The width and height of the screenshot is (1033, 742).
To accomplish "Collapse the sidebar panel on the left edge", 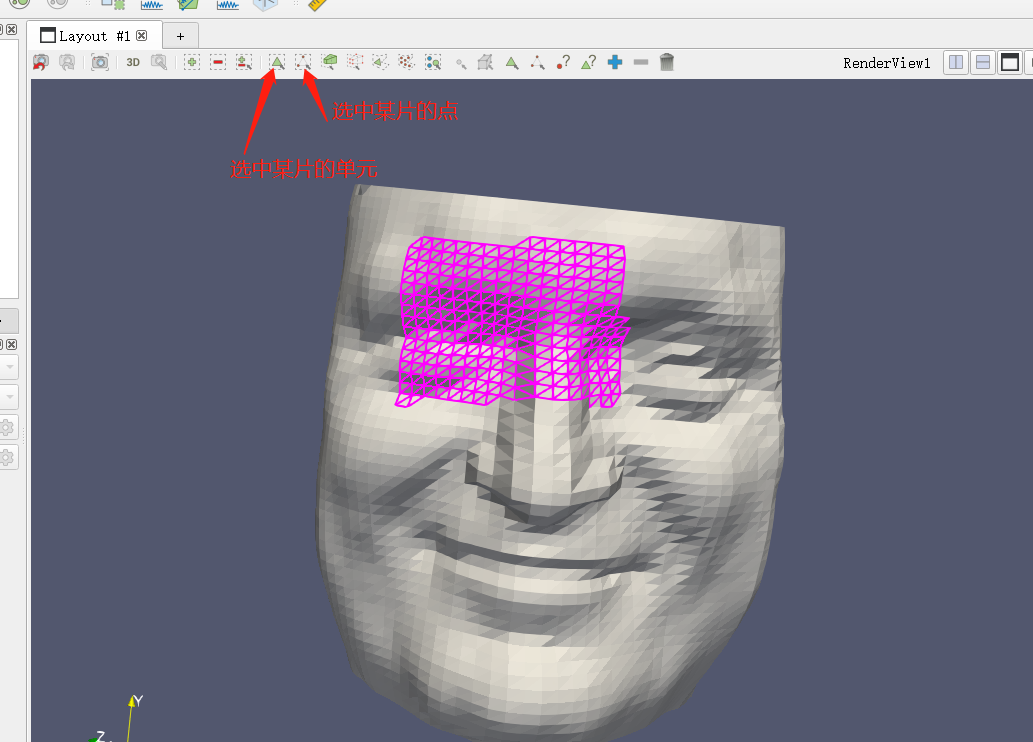I will [x=9, y=27].
